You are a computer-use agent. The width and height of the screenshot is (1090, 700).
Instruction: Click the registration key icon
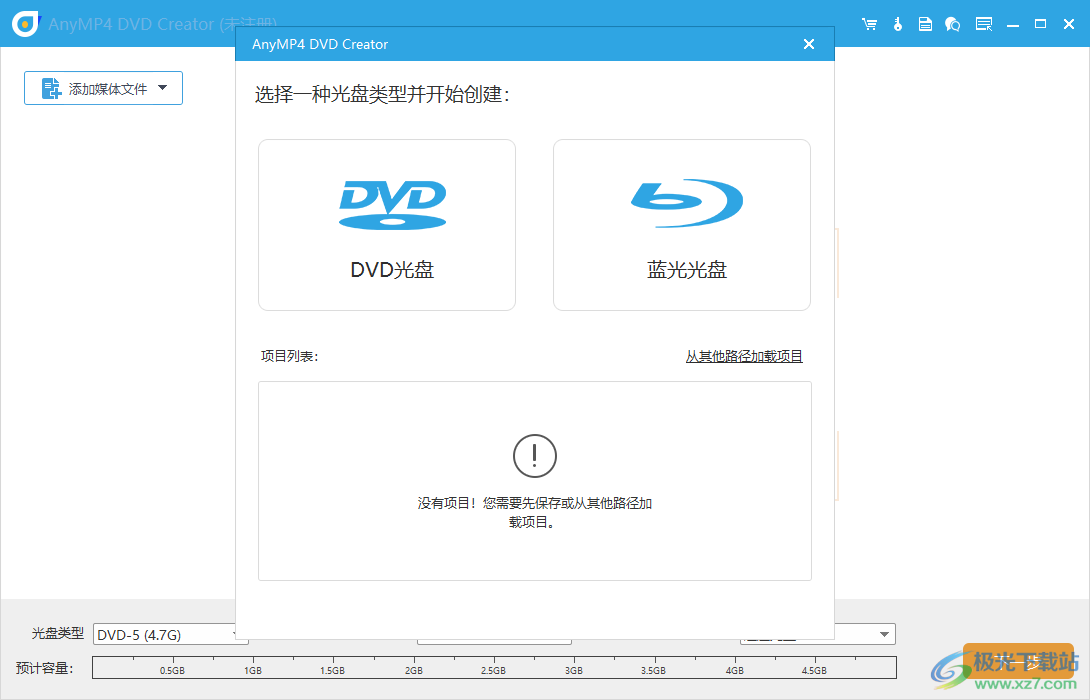click(897, 23)
